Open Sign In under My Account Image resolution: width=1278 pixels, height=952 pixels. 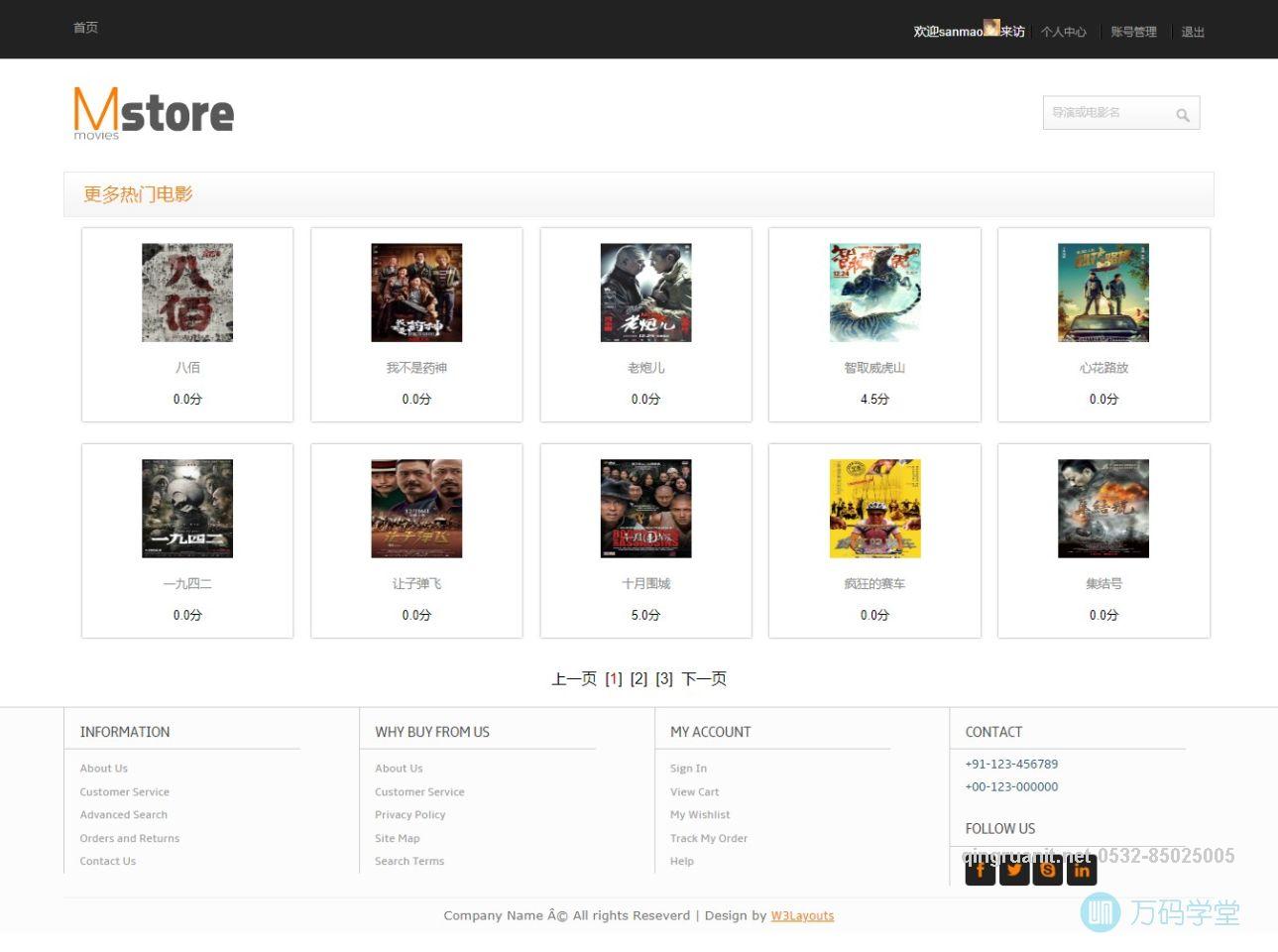pos(688,769)
